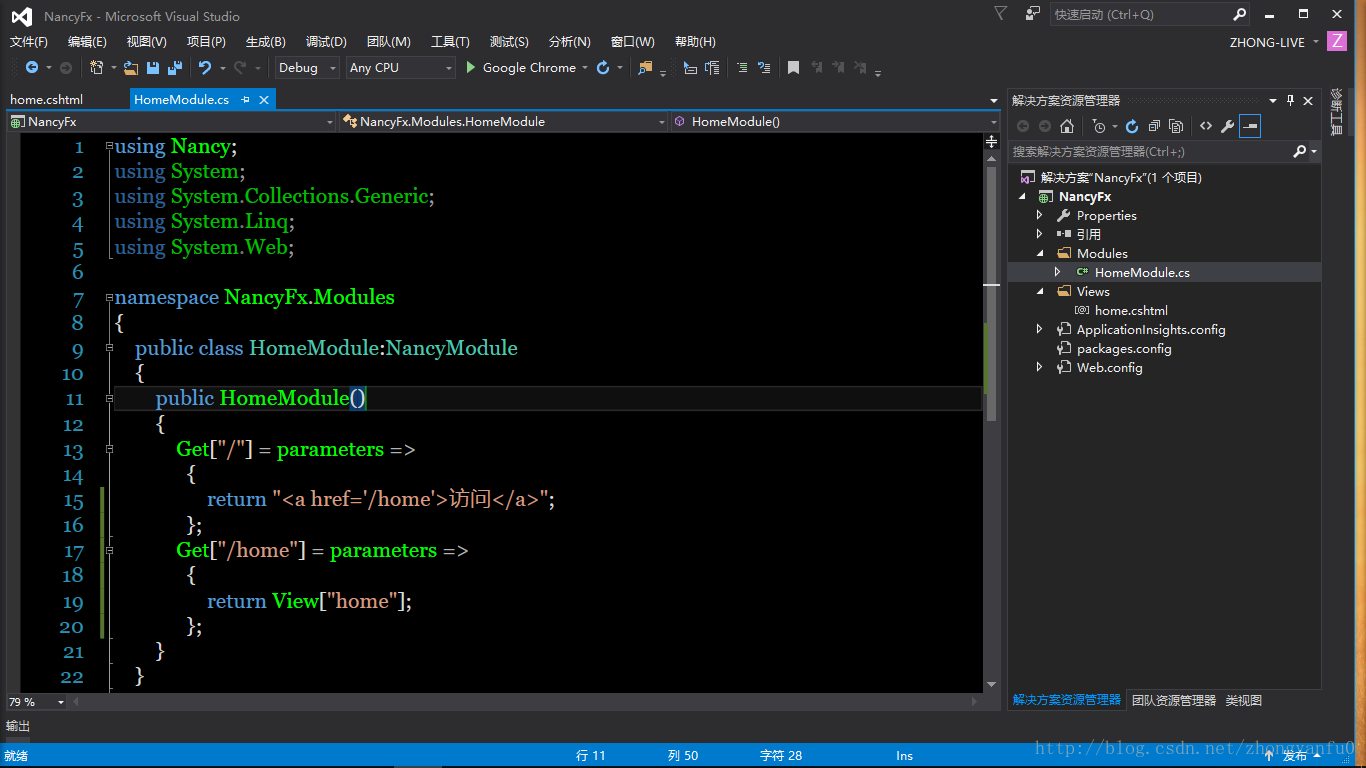Open NancyFx.Modules.HomeModule type dropdown

[503, 121]
